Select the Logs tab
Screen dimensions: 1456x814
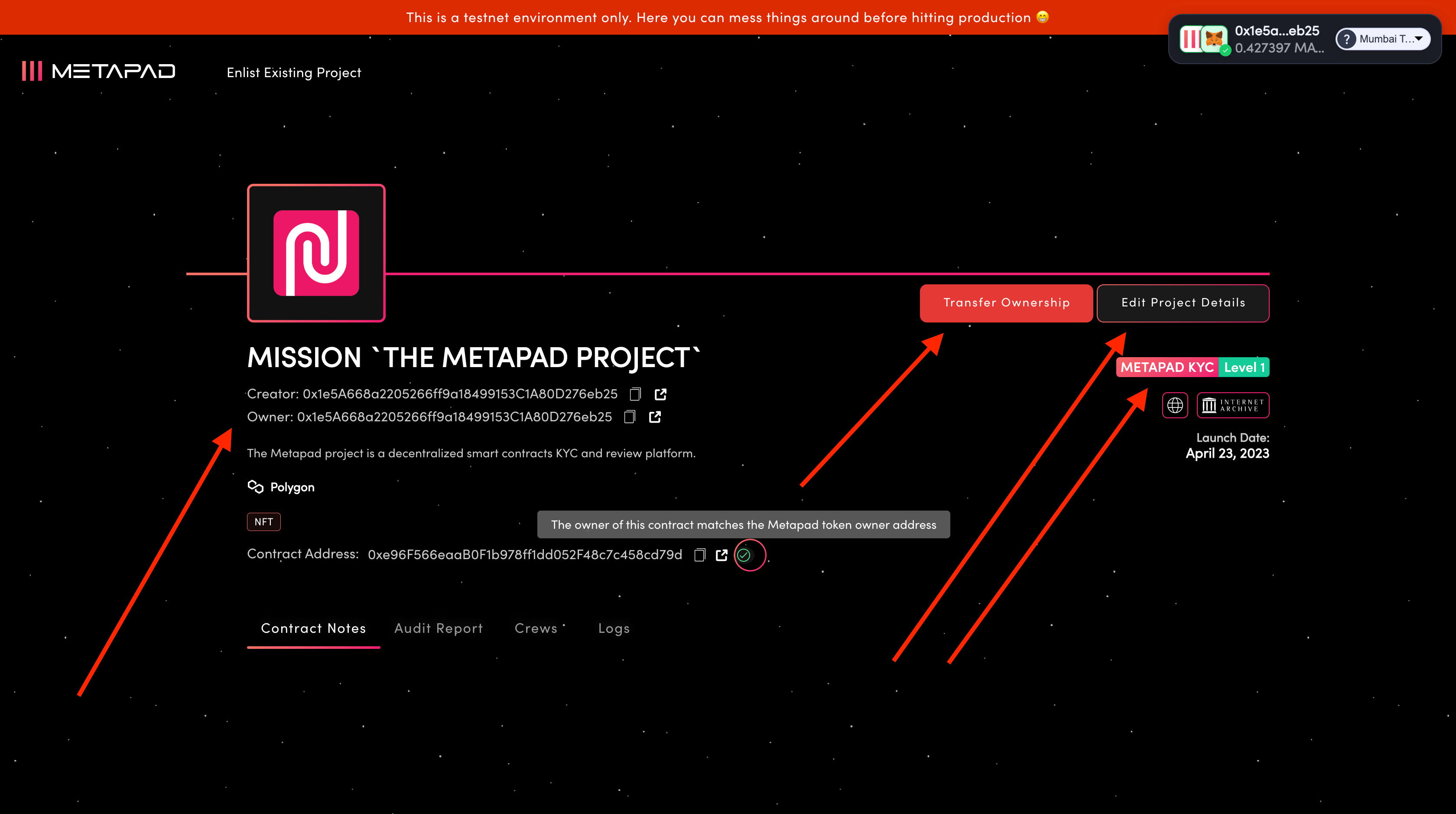click(613, 628)
